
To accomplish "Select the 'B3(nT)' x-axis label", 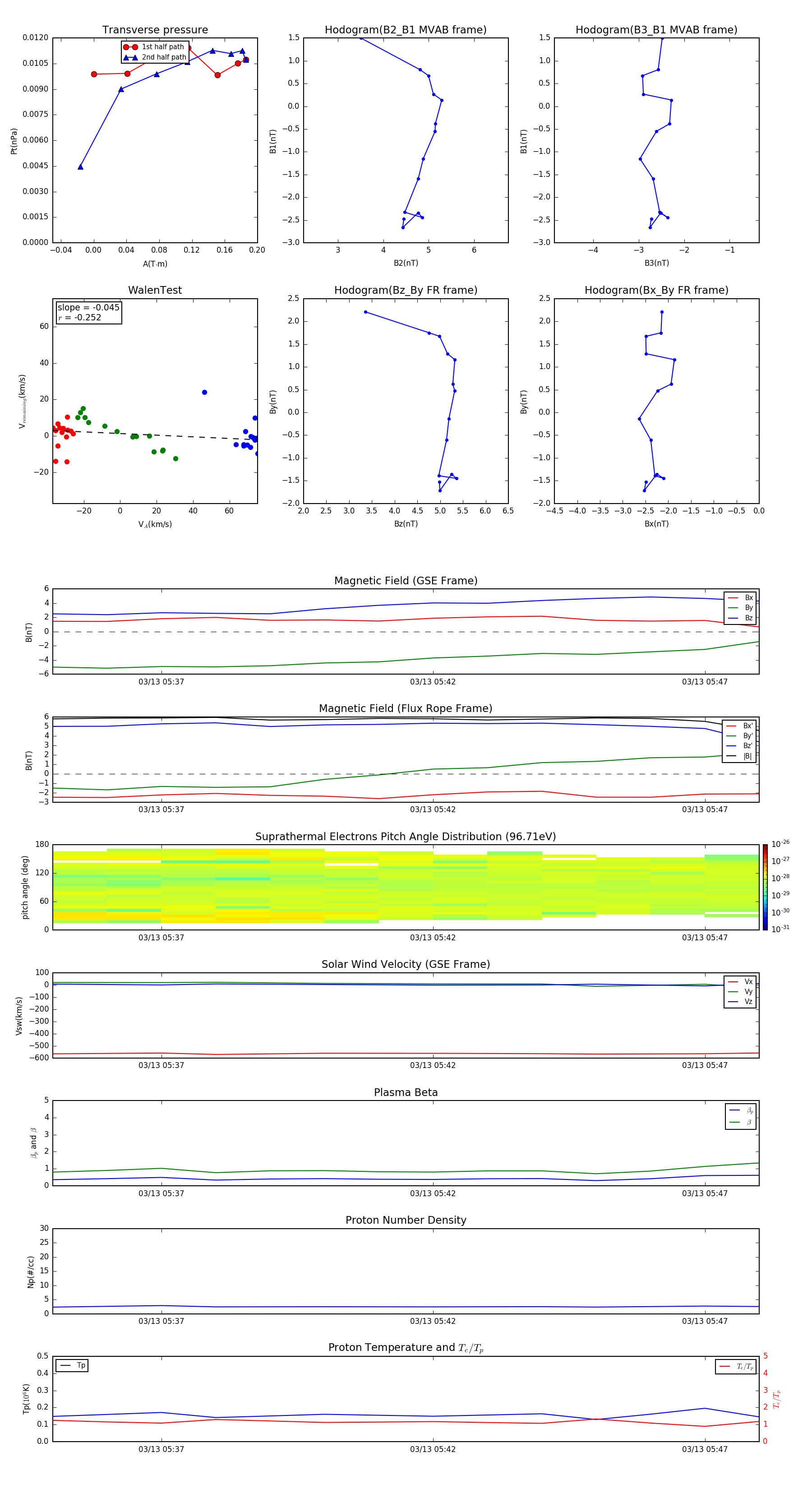I will [x=656, y=263].
